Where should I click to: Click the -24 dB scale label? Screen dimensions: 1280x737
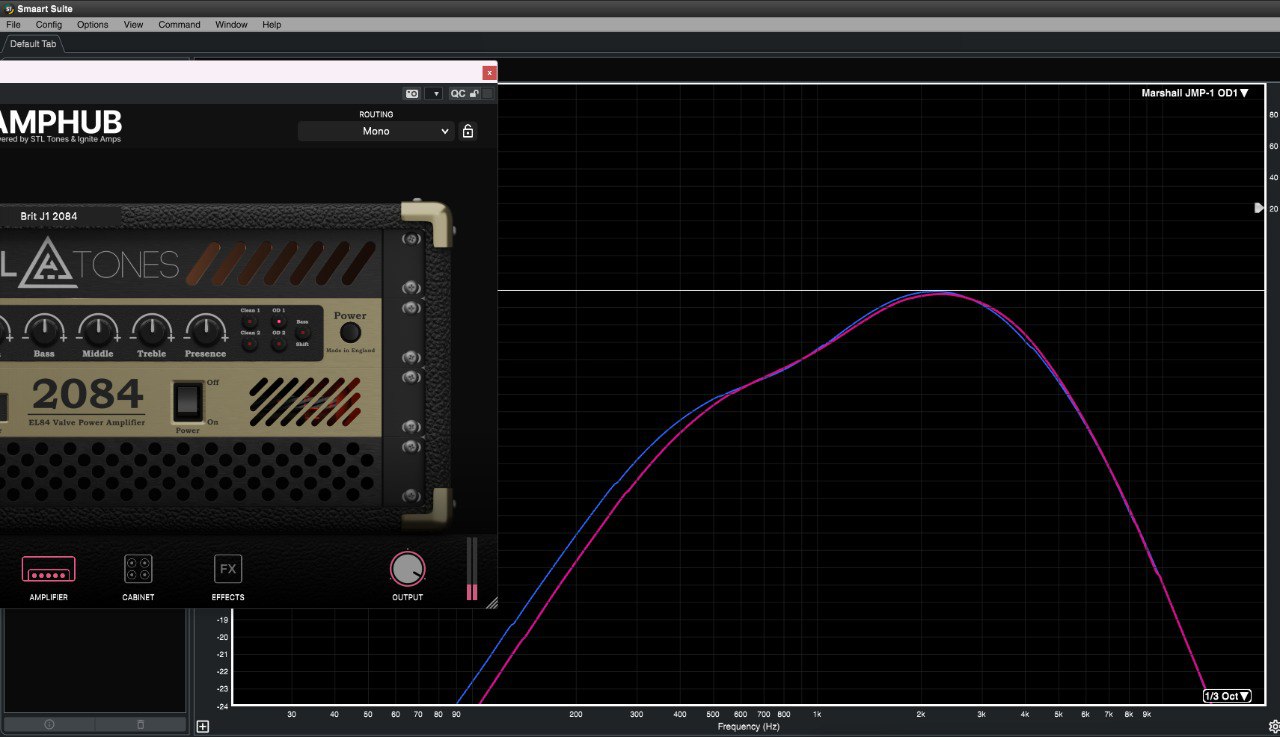pos(222,706)
